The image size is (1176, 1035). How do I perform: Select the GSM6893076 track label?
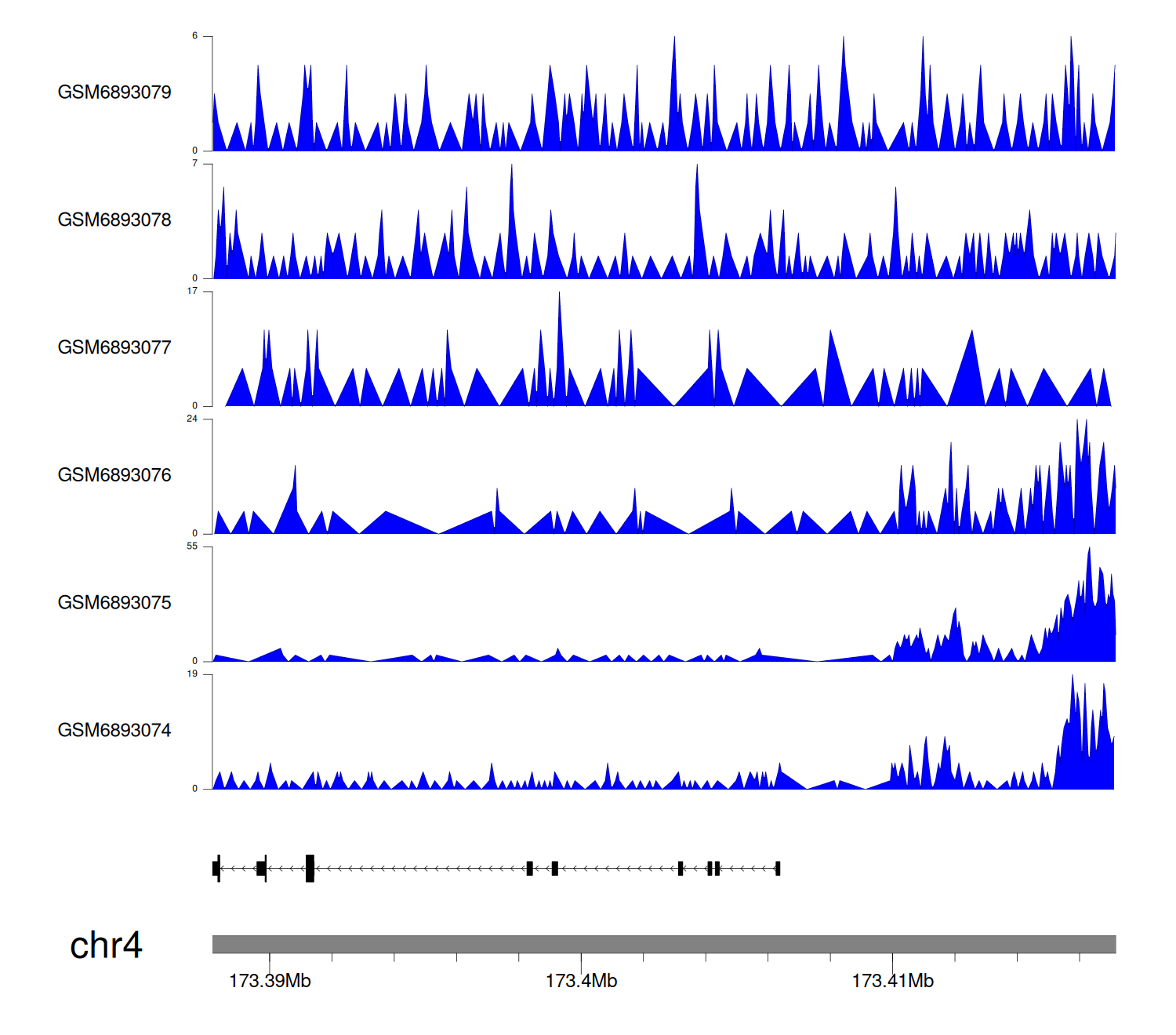[x=114, y=475]
